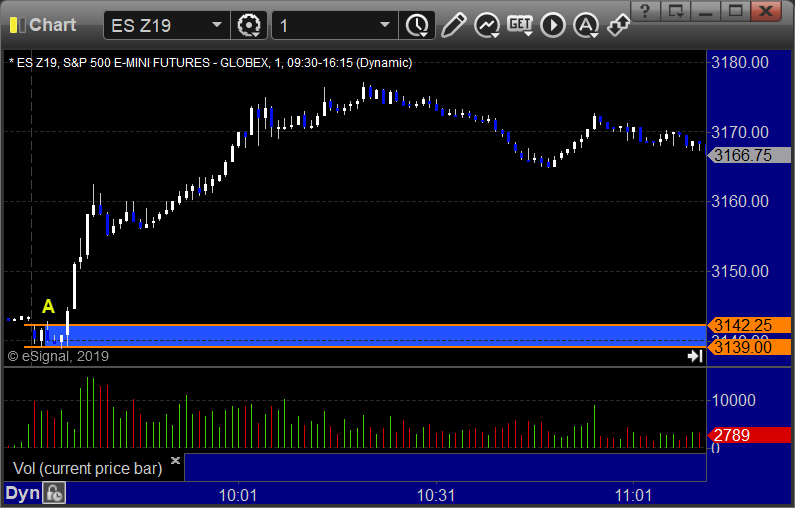Image resolution: width=795 pixels, height=508 pixels.
Task: Open the interval dropdown showing 1
Action: [x=385, y=25]
